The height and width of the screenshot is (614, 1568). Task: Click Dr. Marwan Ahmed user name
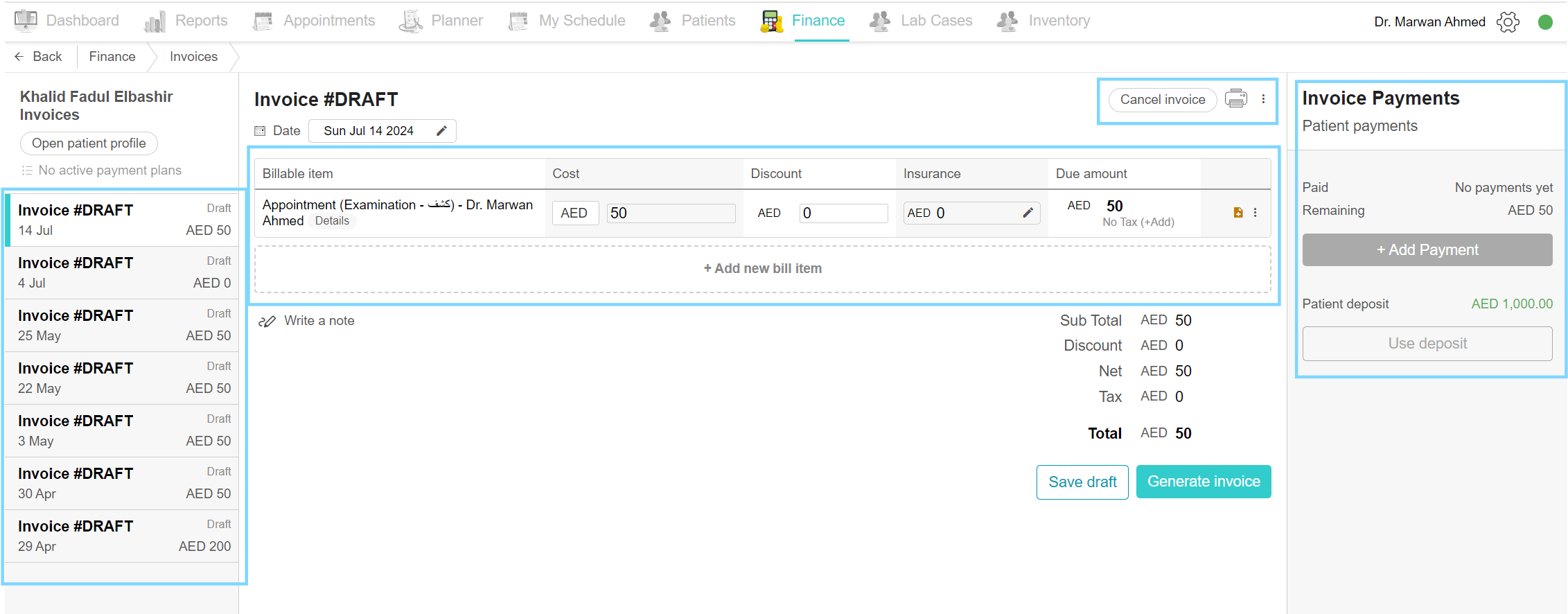coord(1429,22)
